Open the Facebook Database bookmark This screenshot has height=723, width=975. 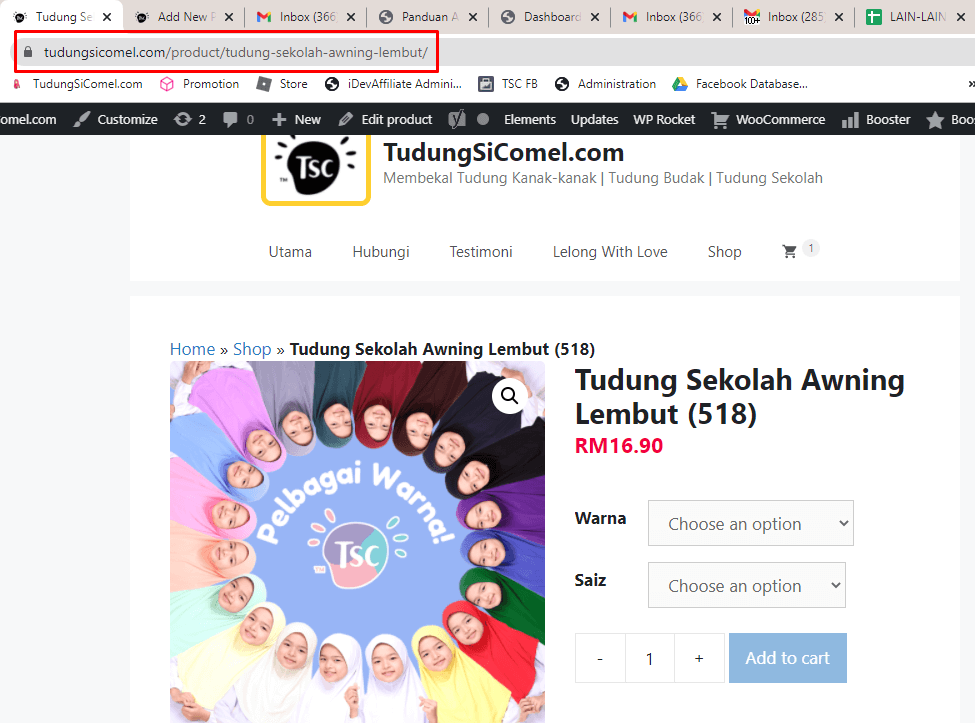pyautogui.click(x=740, y=84)
